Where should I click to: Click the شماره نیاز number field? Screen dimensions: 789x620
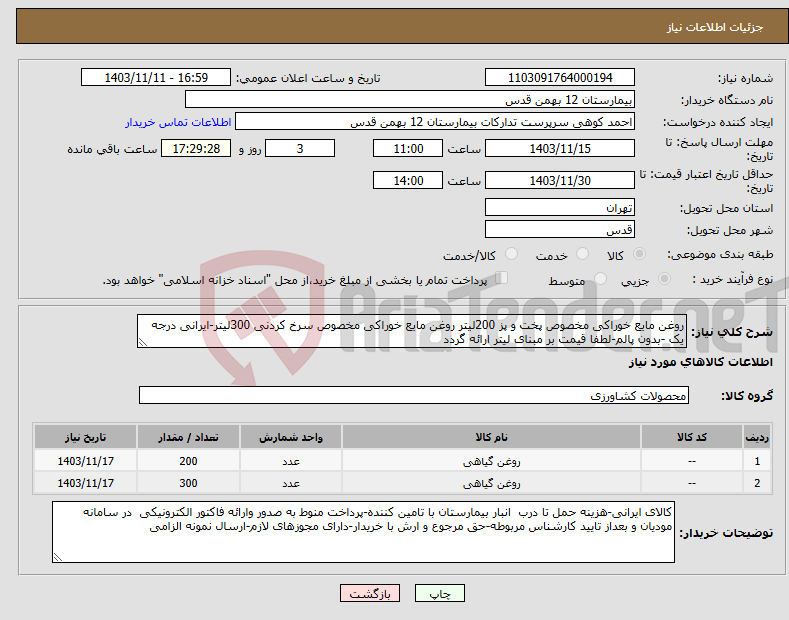[x=560, y=78]
